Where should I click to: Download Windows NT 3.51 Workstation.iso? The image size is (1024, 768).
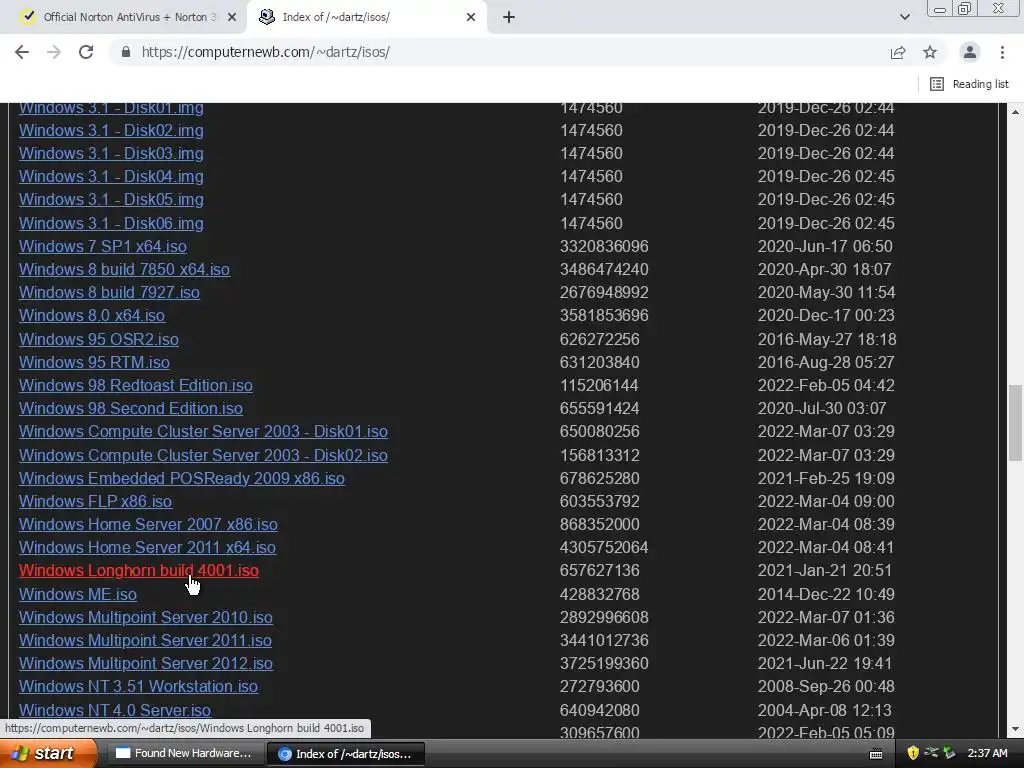click(138, 686)
